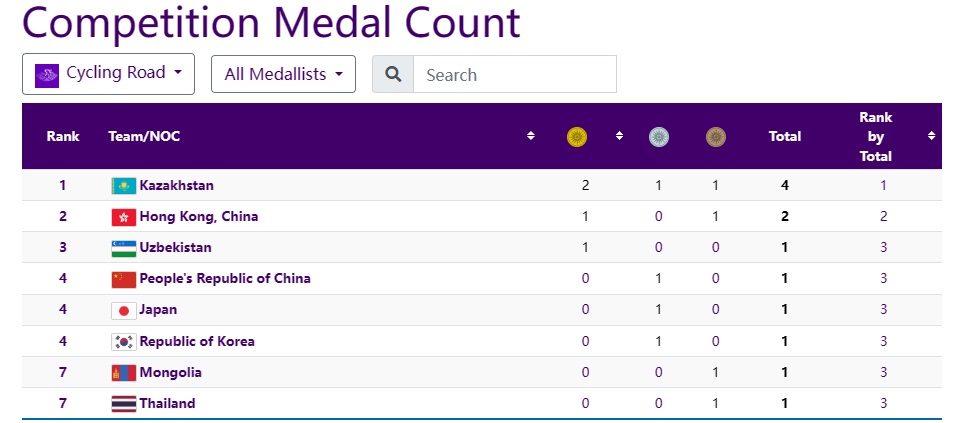This screenshot has height=423, width=957.
Task: Open People's Republic of China link
Action: click(225, 279)
